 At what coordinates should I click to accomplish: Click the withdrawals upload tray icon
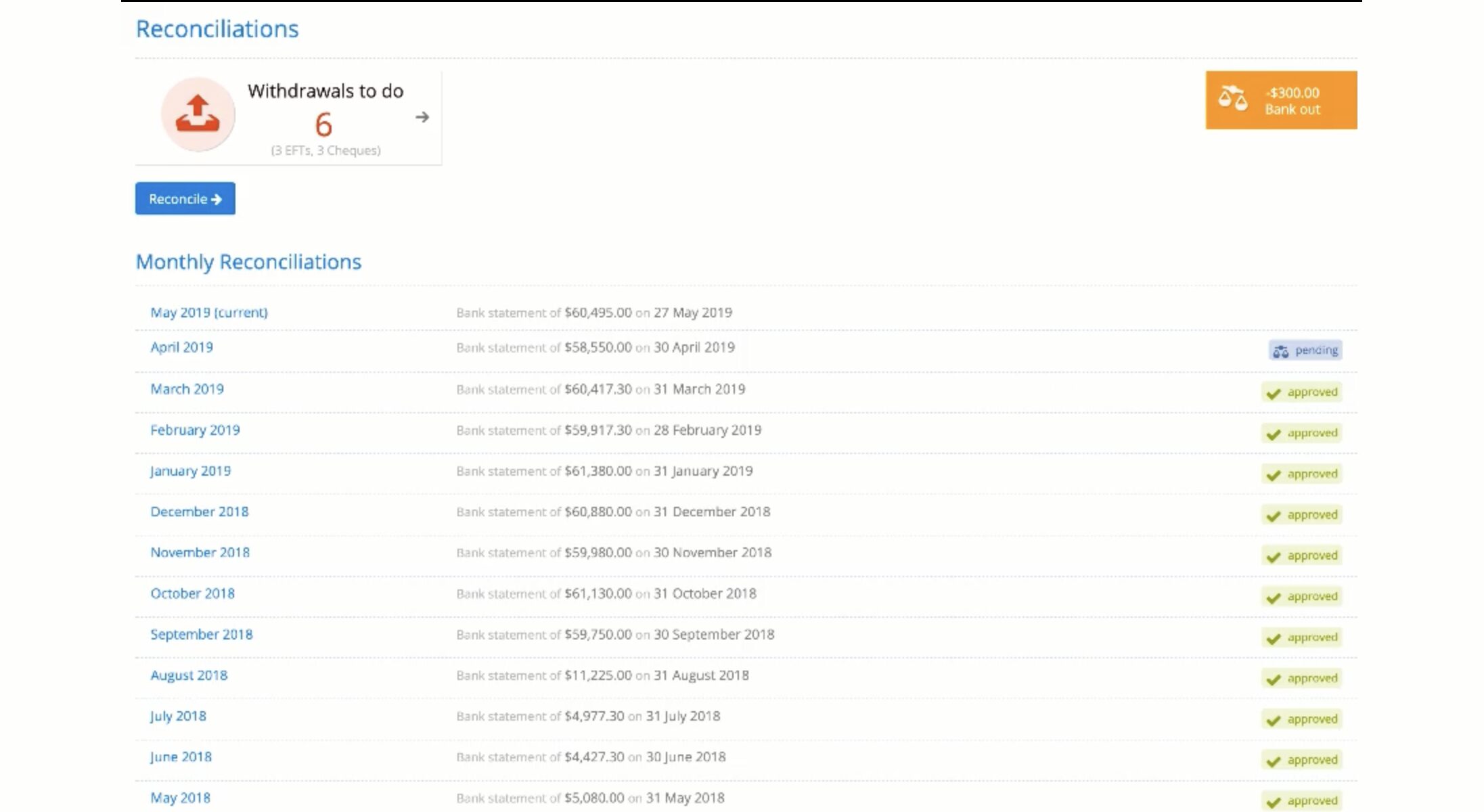coord(198,114)
